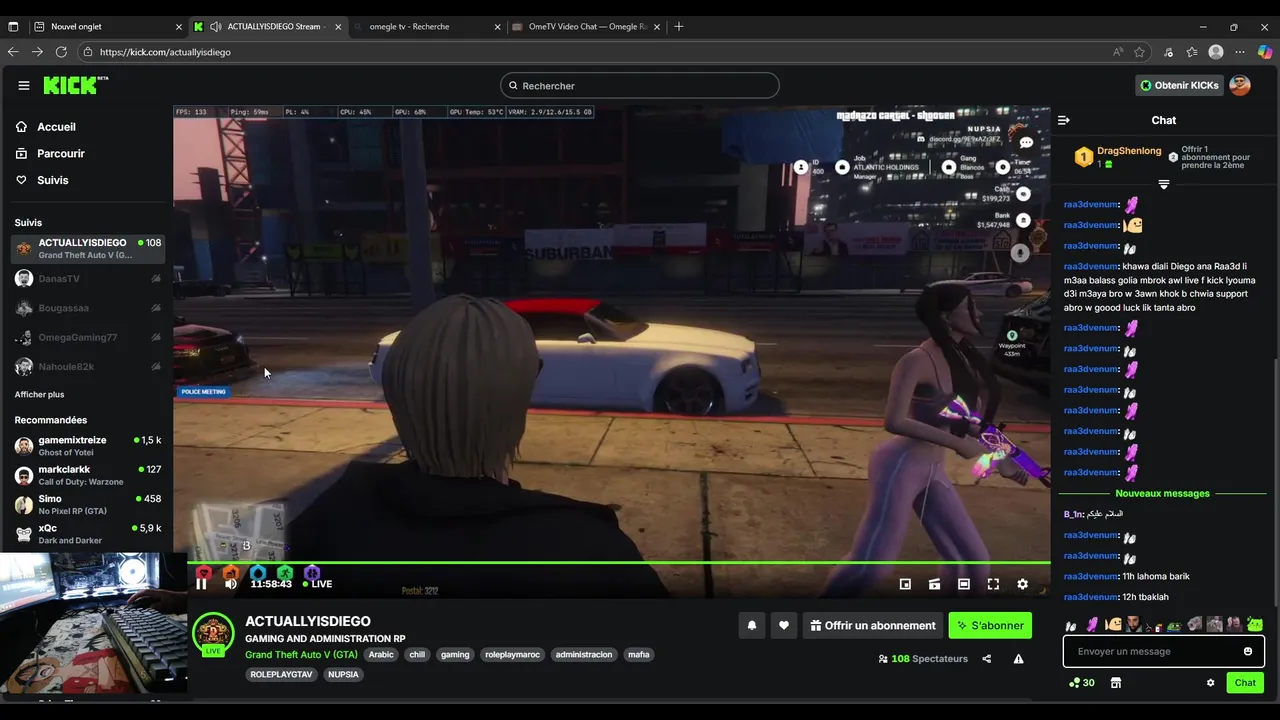
Task: Click Obtenir KICKs button
Action: pos(1180,86)
